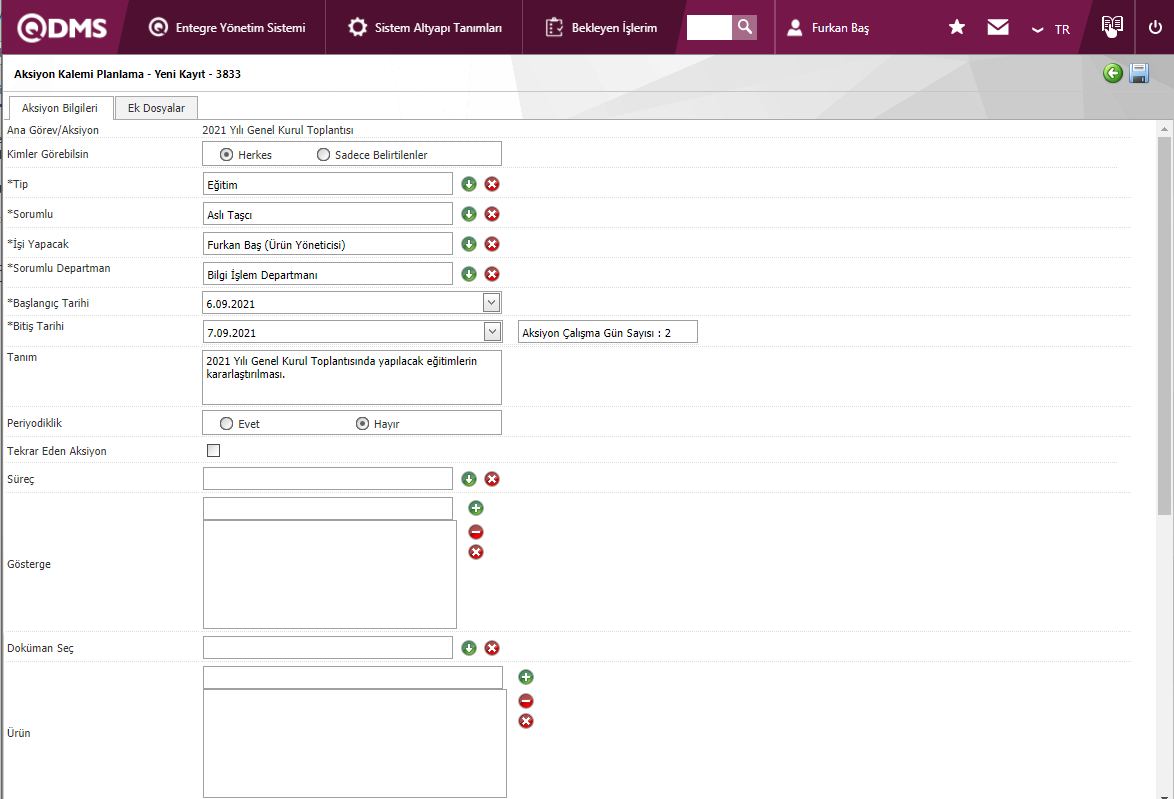Open the favorites star icon
Image resolution: width=1174 pixels, height=799 pixels.
pos(956,27)
